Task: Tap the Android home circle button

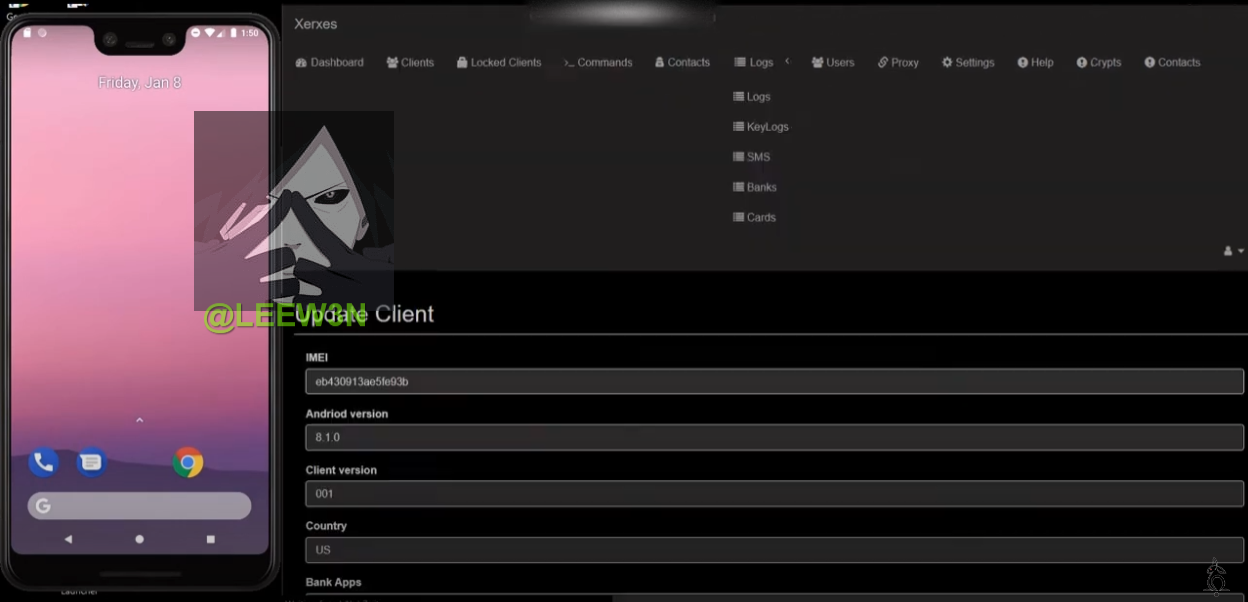Action: [139, 539]
